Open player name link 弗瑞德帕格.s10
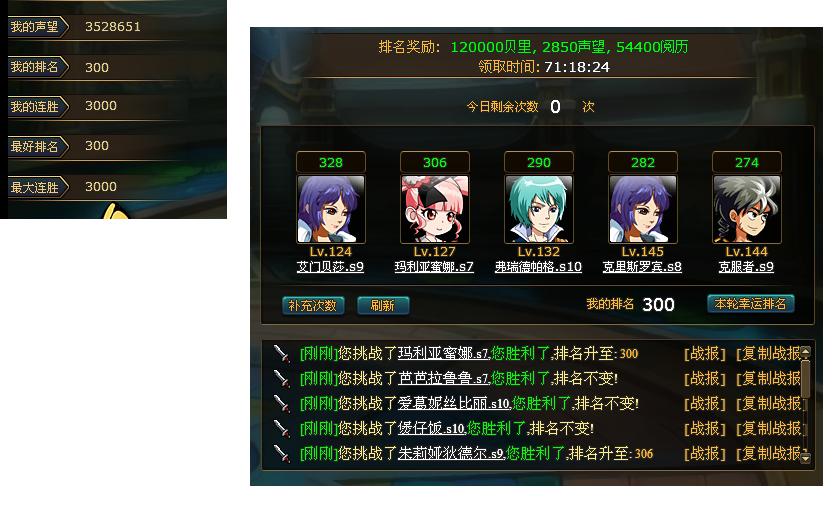 point(538,266)
